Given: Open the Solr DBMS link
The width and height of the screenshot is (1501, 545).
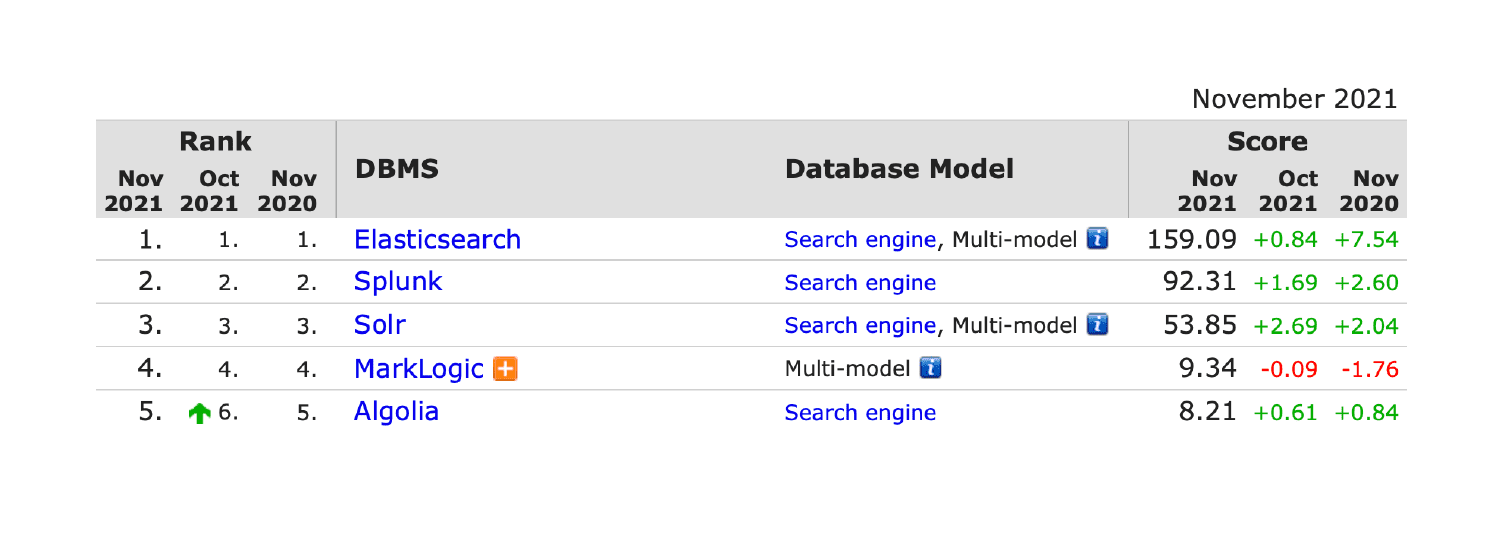Looking at the screenshot, I should point(380,325).
